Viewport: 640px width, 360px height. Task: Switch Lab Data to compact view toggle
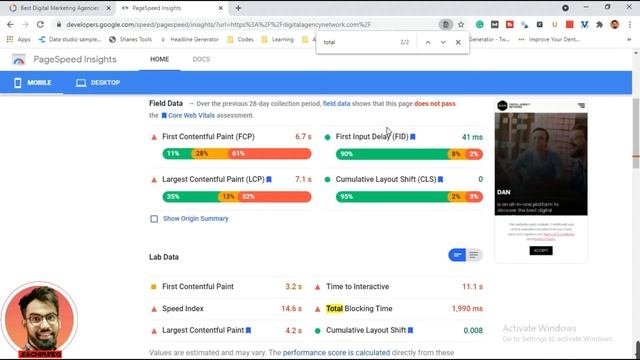pos(457,255)
